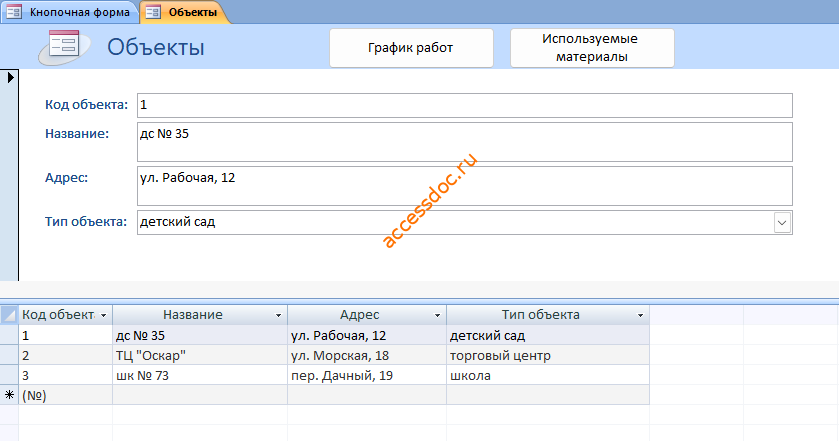Click the Кнопочная форма tab icon
Screen dimensions: 839x441
(13, 12)
